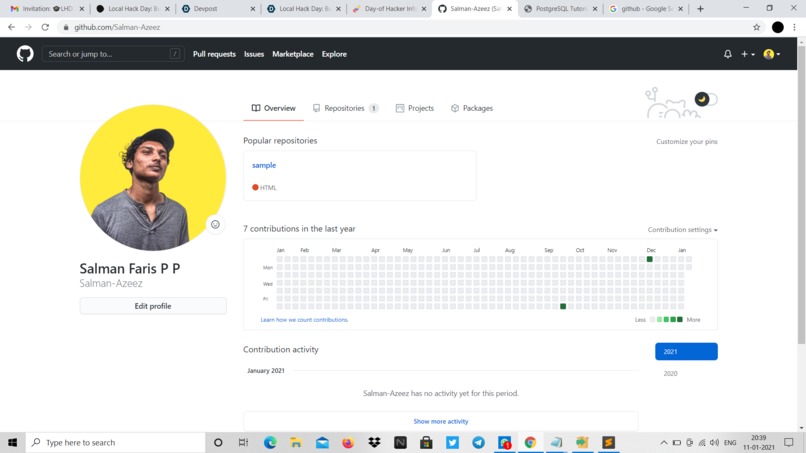Open Mail app from taskbar
This screenshot has height=453, width=806.
pos(322,442)
